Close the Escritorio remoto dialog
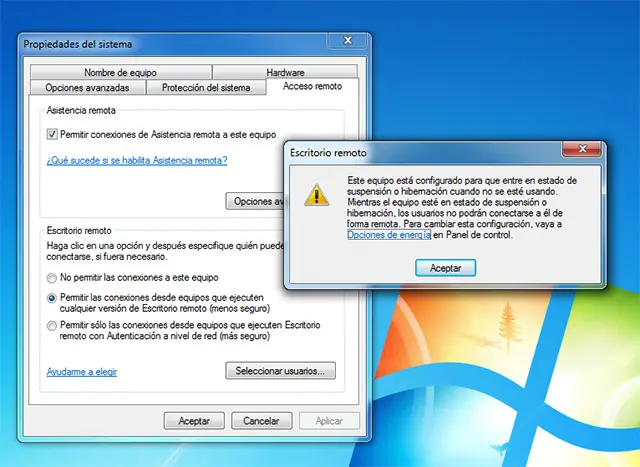Viewport: 640px width, 467px height. click(x=580, y=152)
